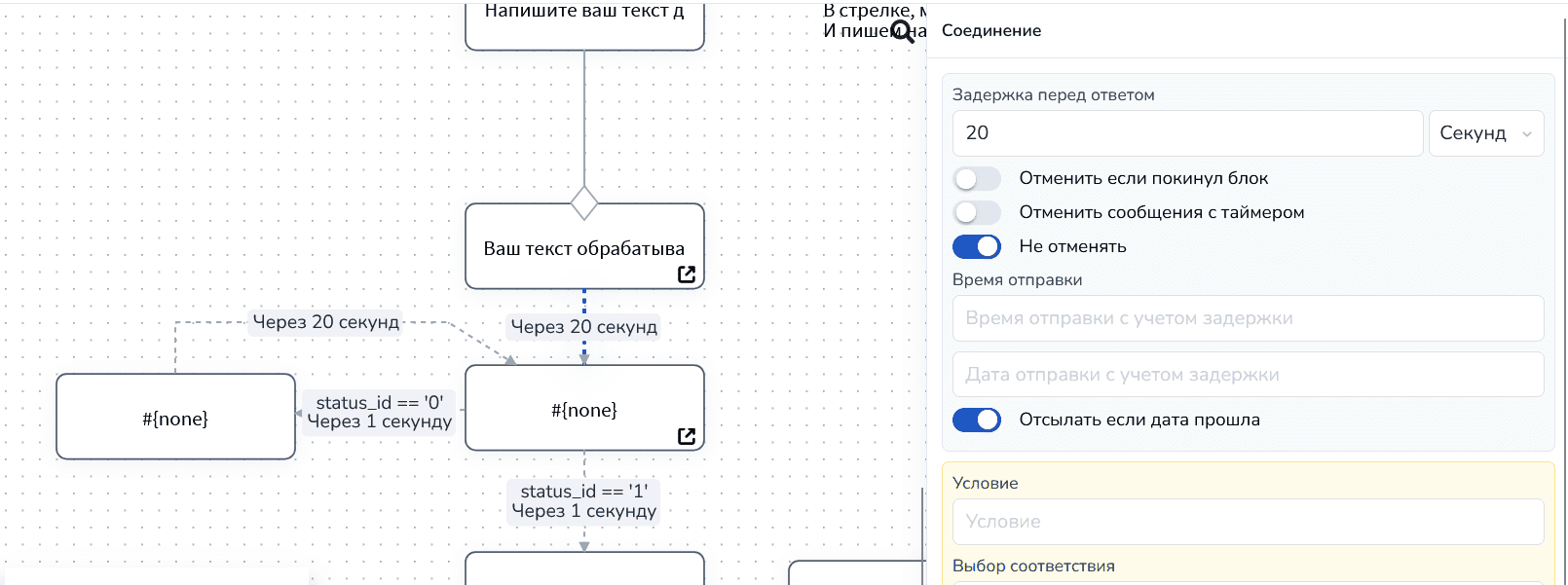Enable 'Отменить сообщения с таймером' toggle

tap(977, 213)
